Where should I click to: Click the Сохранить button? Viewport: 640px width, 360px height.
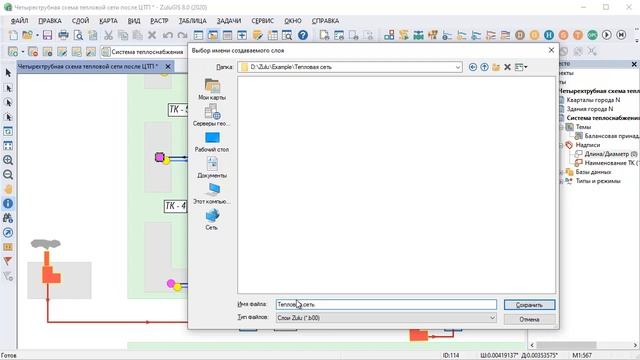point(529,305)
